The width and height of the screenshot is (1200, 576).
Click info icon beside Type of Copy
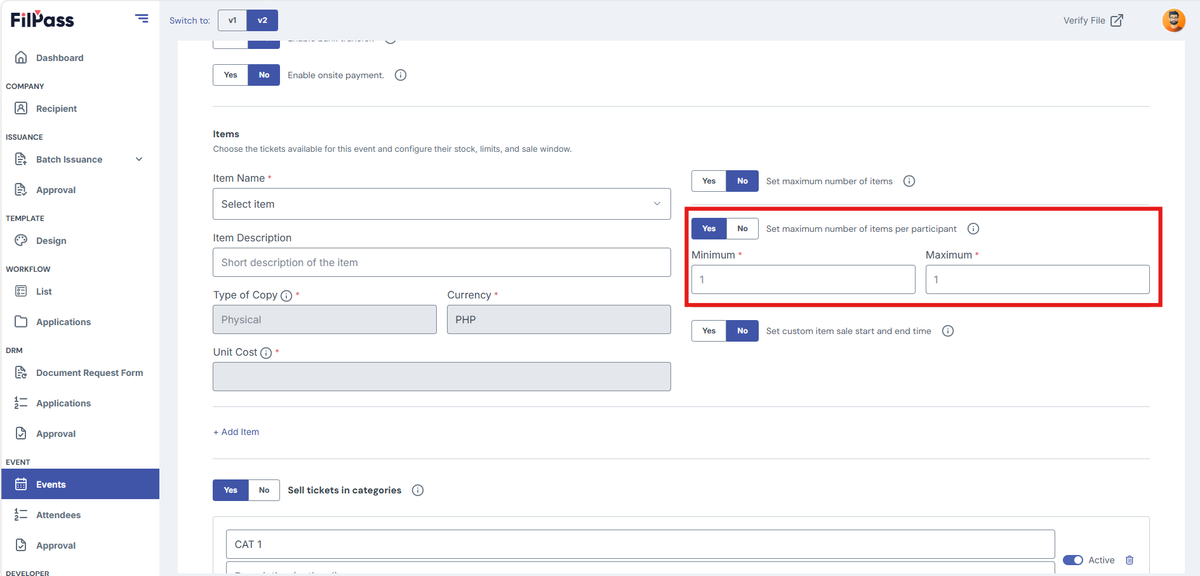pos(286,296)
